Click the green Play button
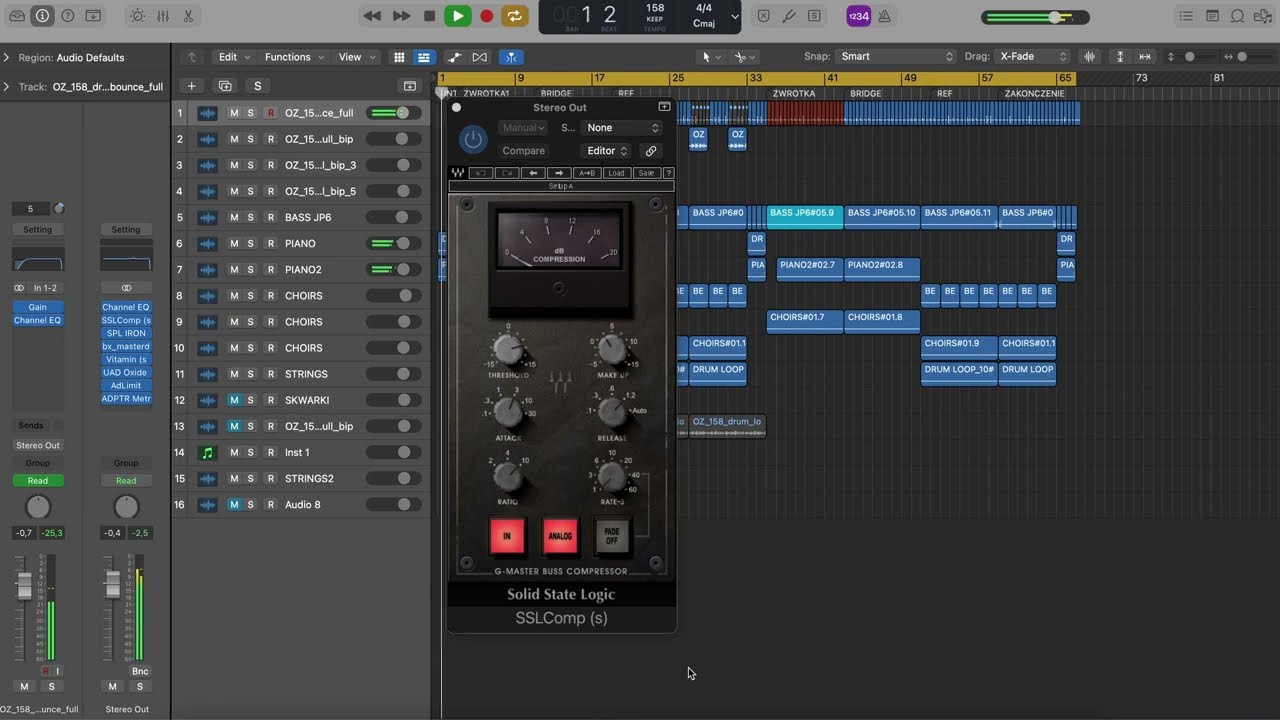 [458, 16]
